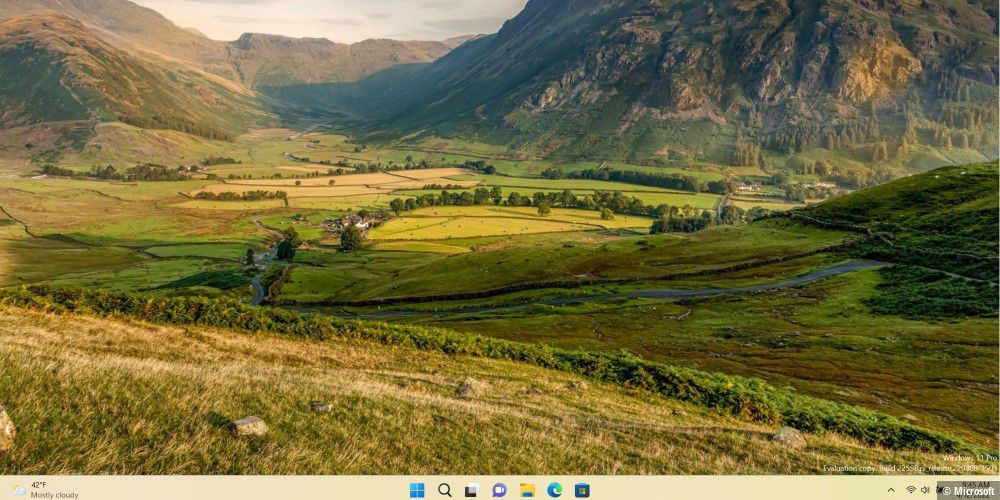1000x500 pixels.
Task: Click the Windows 11 Pro watermark text
Action: (x=969, y=458)
